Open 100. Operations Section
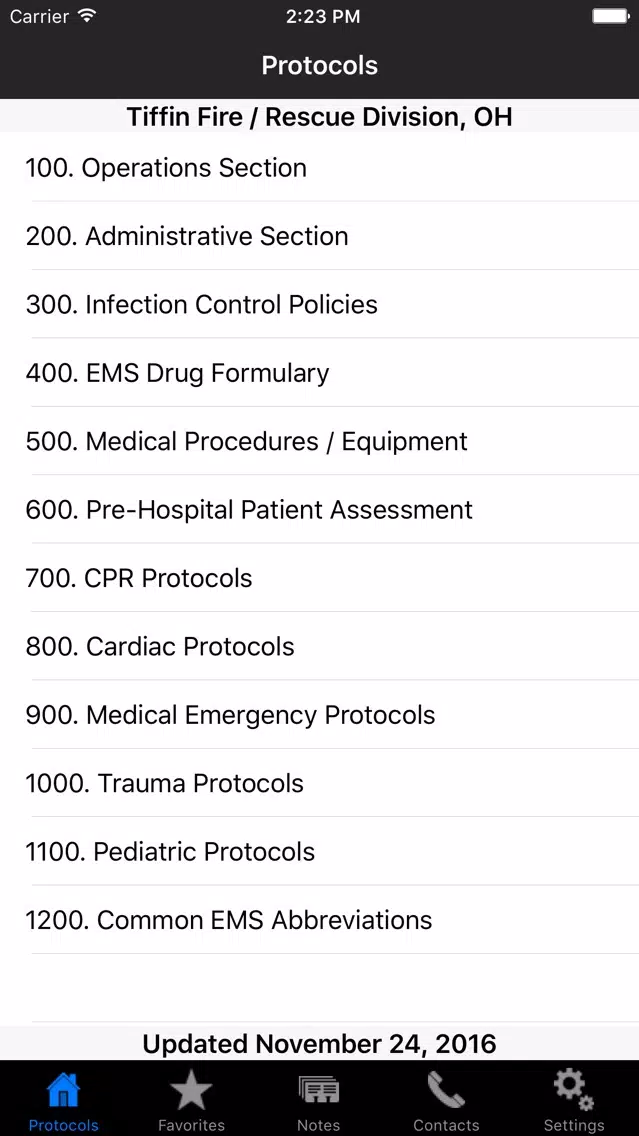The image size is (639, 1136). click(320, 167)
